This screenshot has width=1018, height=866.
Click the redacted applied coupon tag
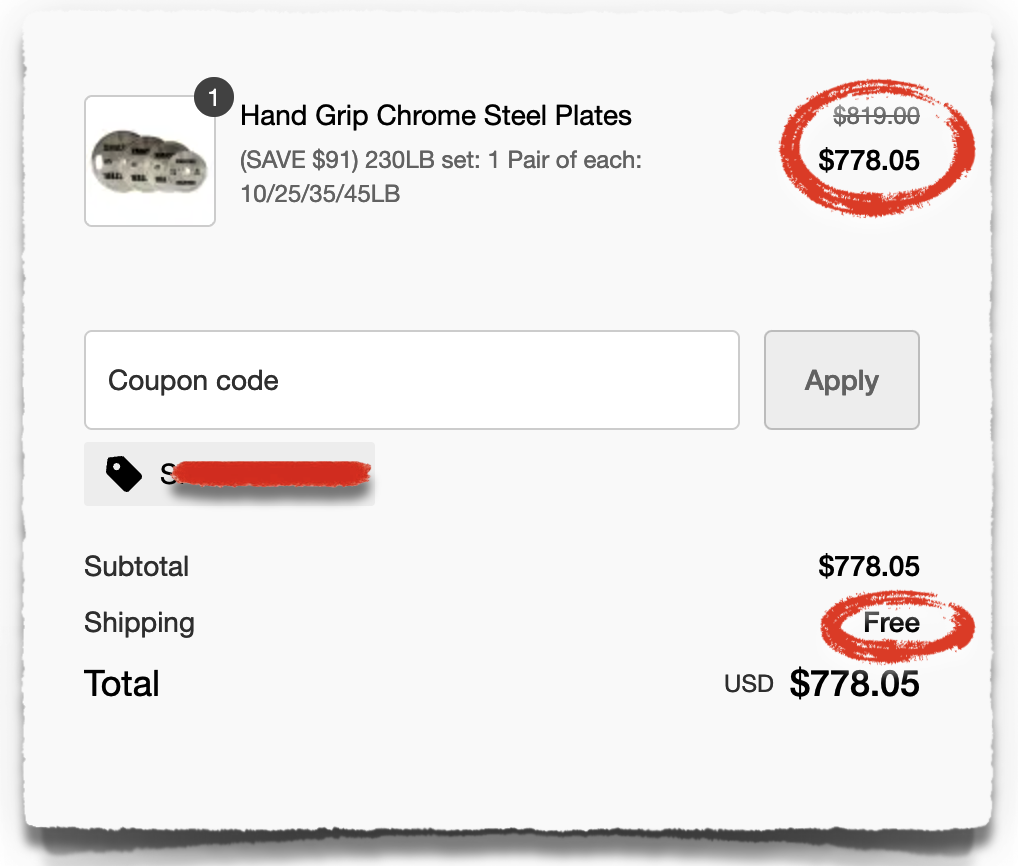[230, 474]
